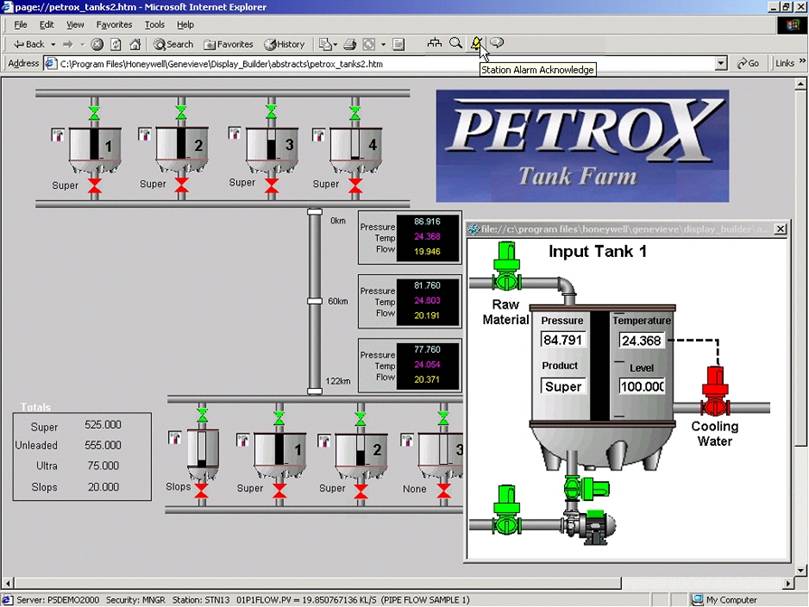Click the Edit page toolbar icon
The image size is (809, 607).
[368, 44]
